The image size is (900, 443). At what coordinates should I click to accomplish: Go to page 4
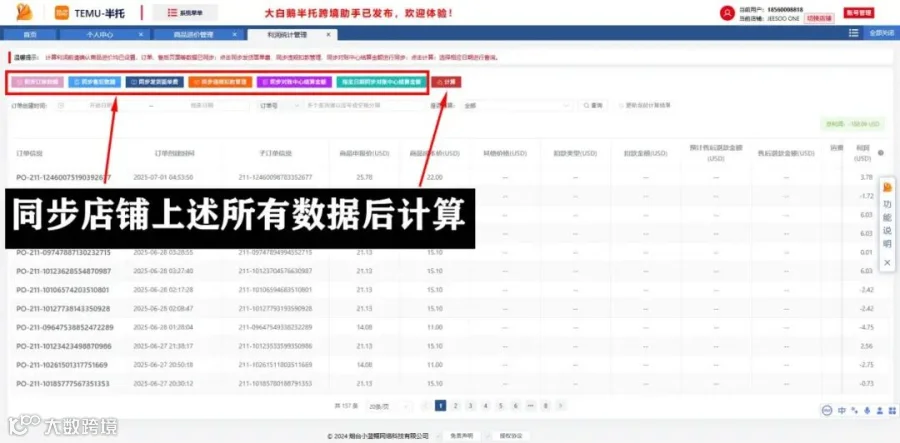[485, 406]
